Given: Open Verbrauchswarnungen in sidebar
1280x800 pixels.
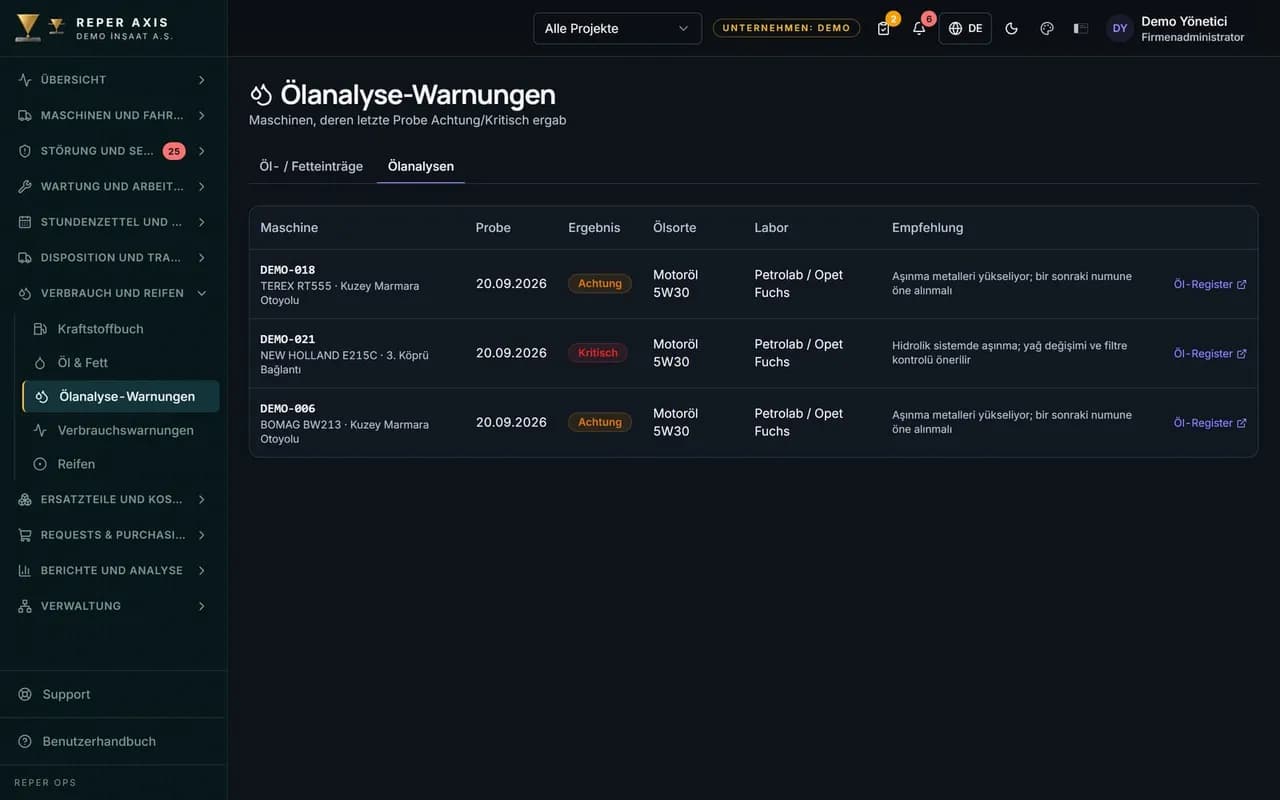Looking at the screenshot, I should coord(121,430).
